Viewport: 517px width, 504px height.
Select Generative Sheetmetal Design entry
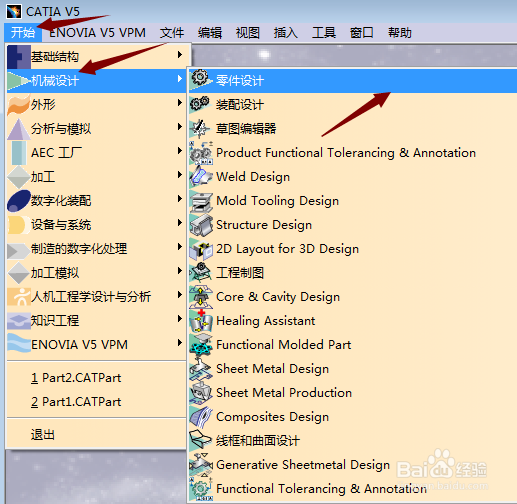coord(353,465)
